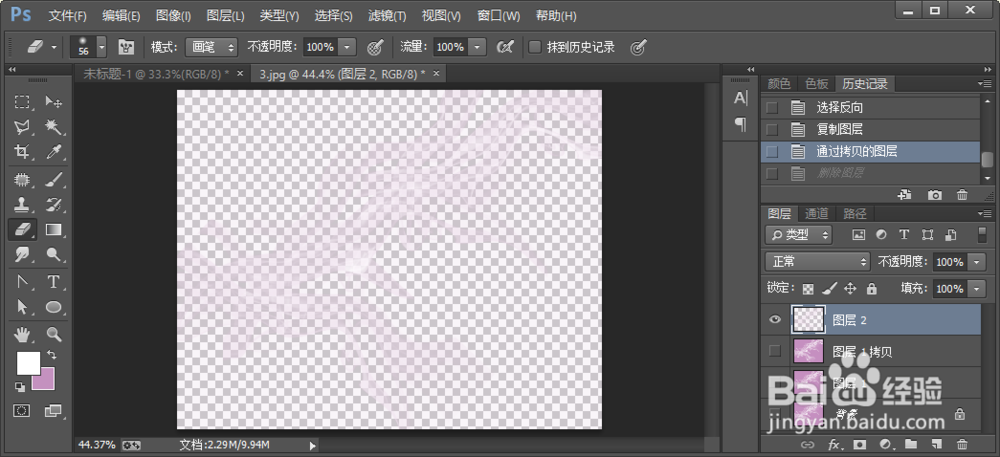The image size is (1000, 457).
Task: Select the Brush tool
Action: (54, 180)
